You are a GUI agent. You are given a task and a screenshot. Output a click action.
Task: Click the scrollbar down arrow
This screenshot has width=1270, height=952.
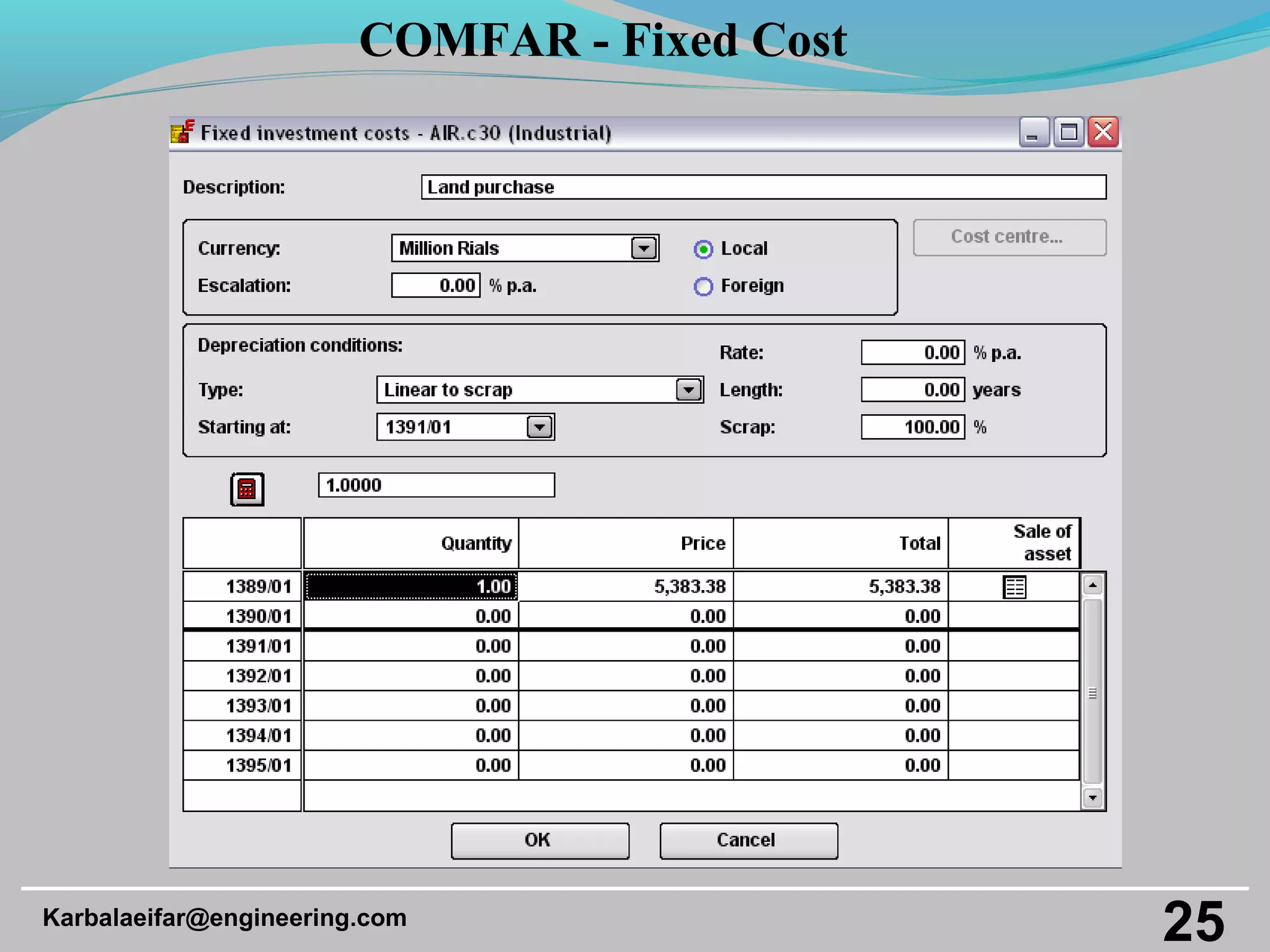pos(1093,798)
